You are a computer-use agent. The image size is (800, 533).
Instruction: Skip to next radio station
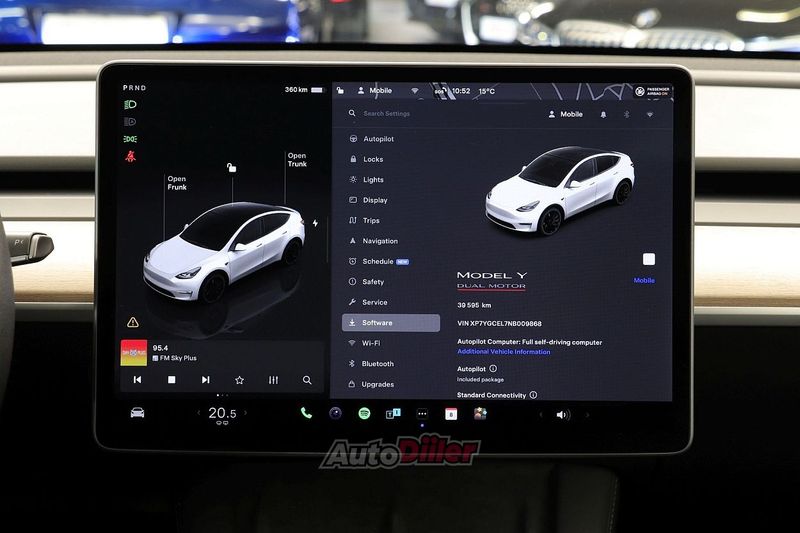(205, 379)
